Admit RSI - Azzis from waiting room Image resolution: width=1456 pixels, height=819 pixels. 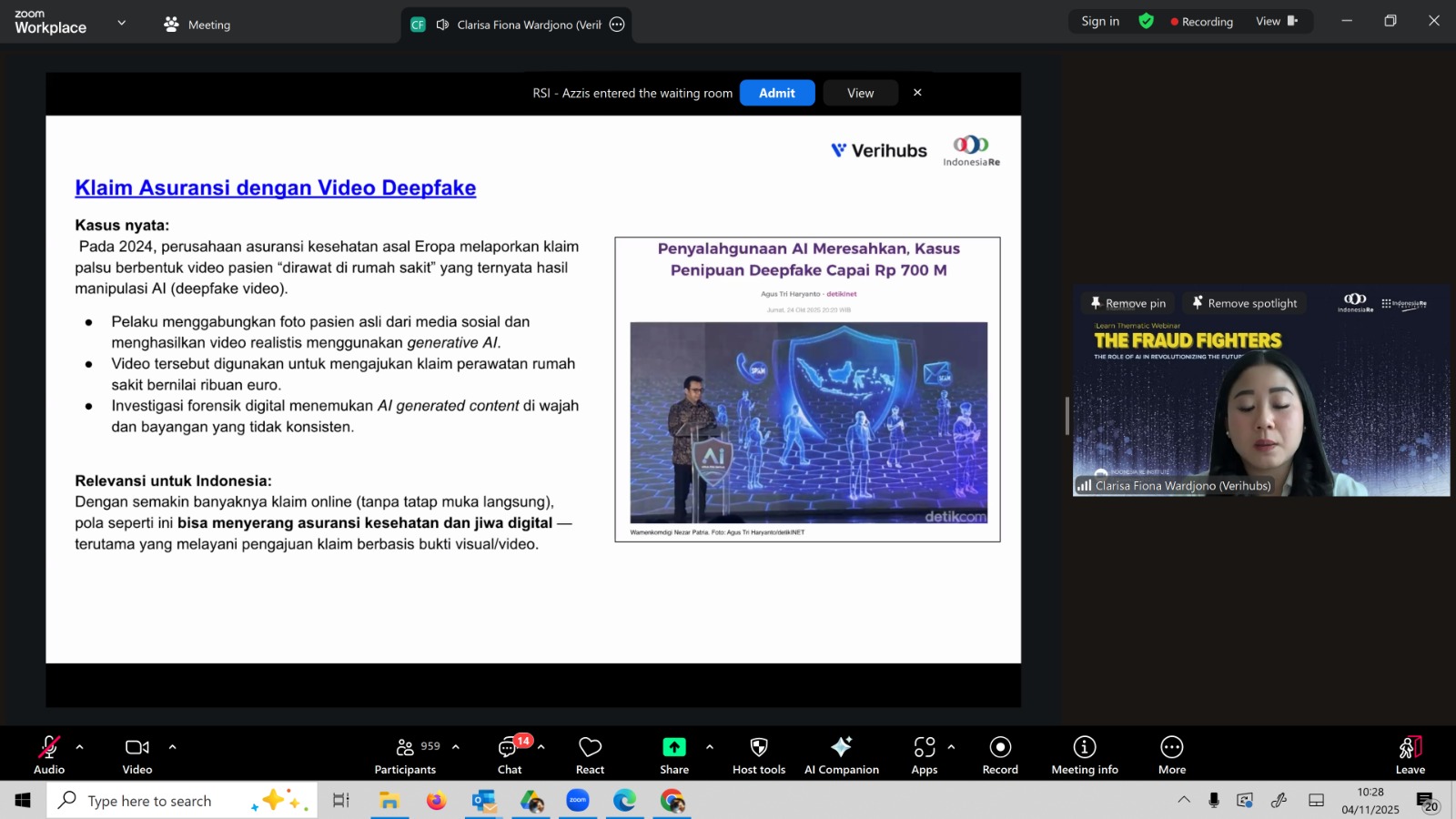pyautogui.click(x=776, y=93)
